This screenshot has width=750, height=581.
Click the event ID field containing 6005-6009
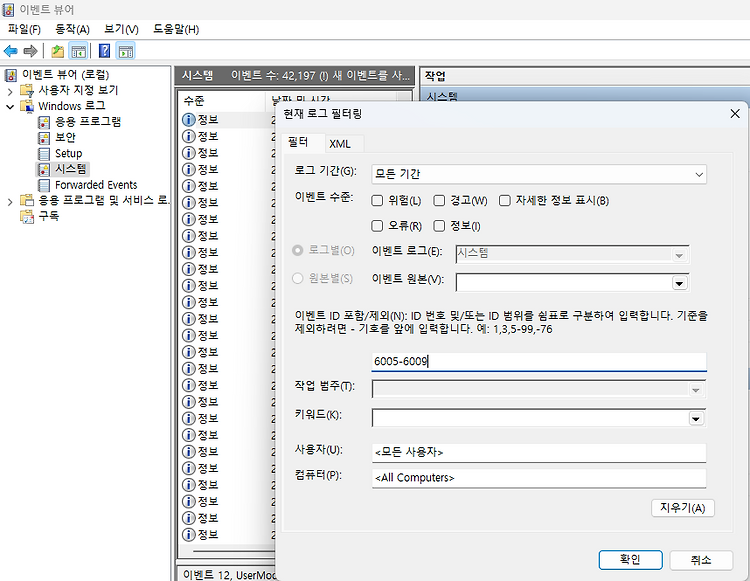539,362
